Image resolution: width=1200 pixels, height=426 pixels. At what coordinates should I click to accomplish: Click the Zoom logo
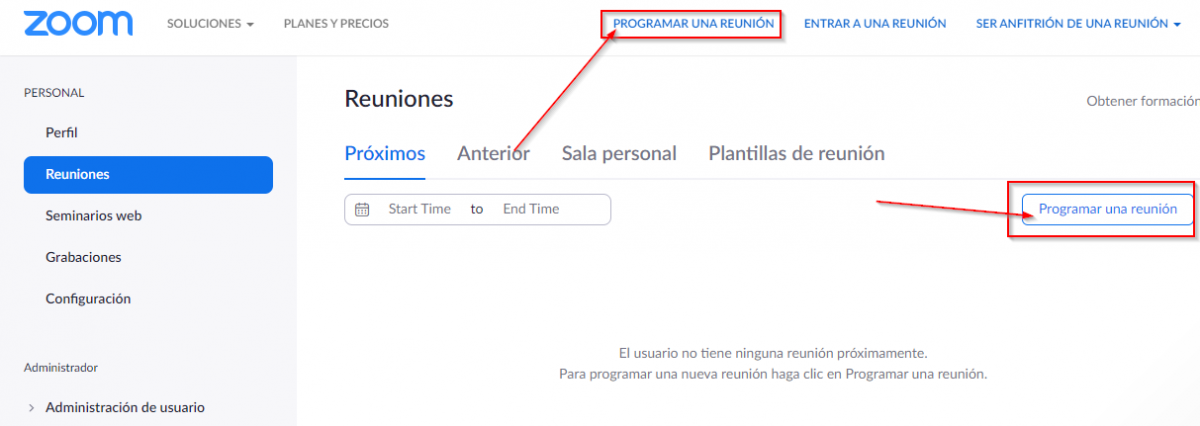pos(77,23)
